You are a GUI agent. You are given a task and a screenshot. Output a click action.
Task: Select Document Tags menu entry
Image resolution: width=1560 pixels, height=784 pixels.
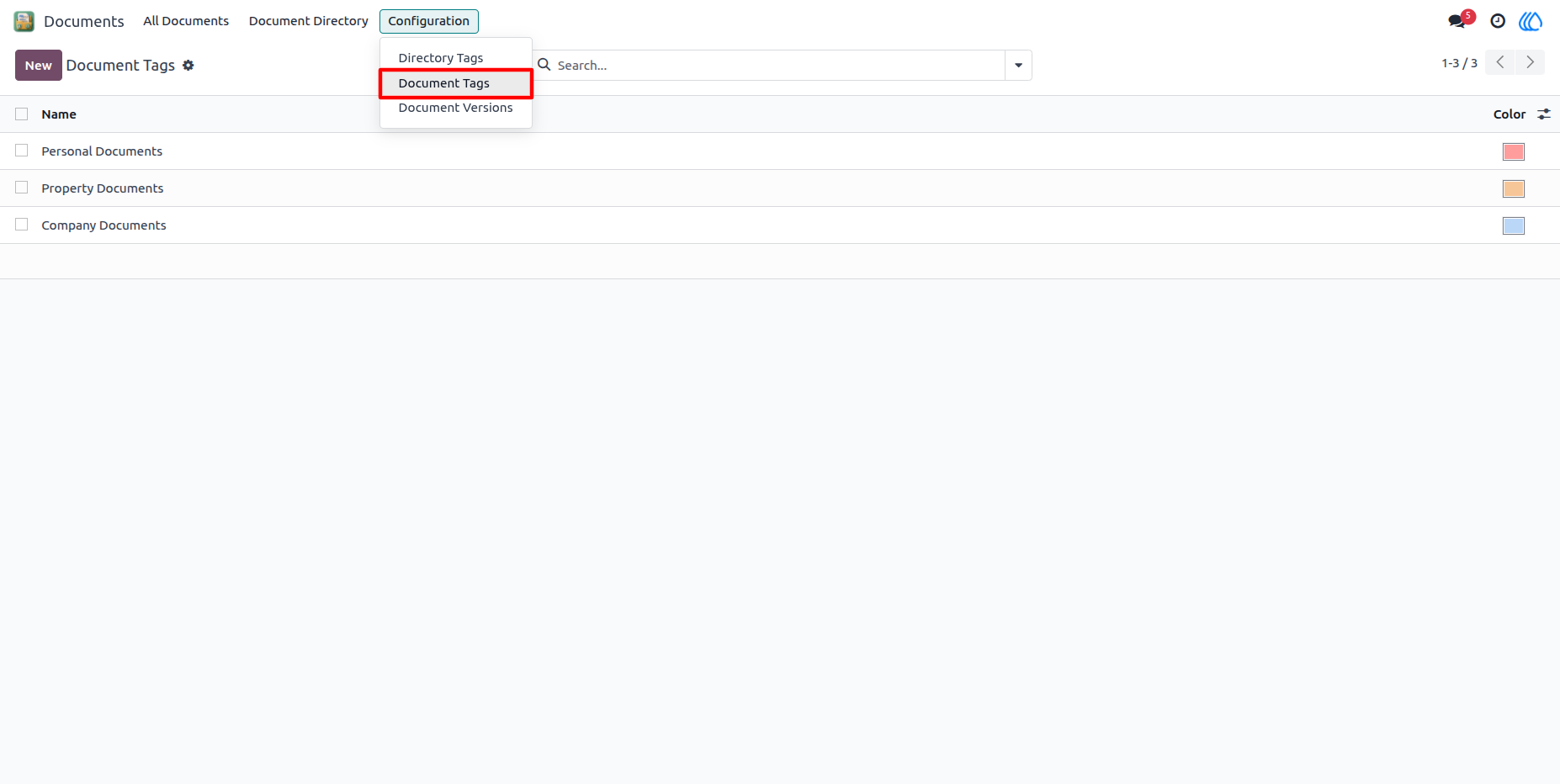pos(456,83)
